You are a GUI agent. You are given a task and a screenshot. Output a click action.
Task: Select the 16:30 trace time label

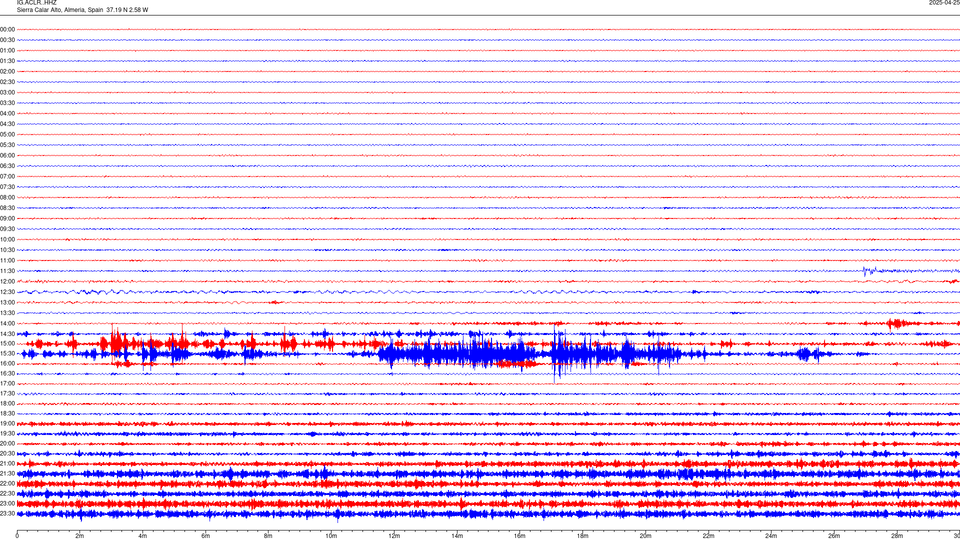point(7,373)
